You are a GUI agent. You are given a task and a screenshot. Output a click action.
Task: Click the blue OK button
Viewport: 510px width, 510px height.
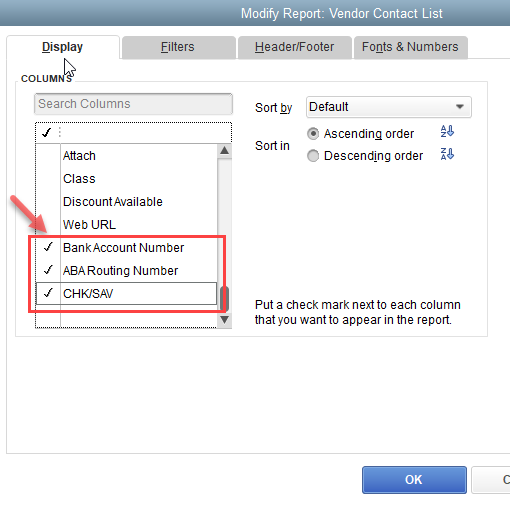pyautogui.click(x=414, y=480)
